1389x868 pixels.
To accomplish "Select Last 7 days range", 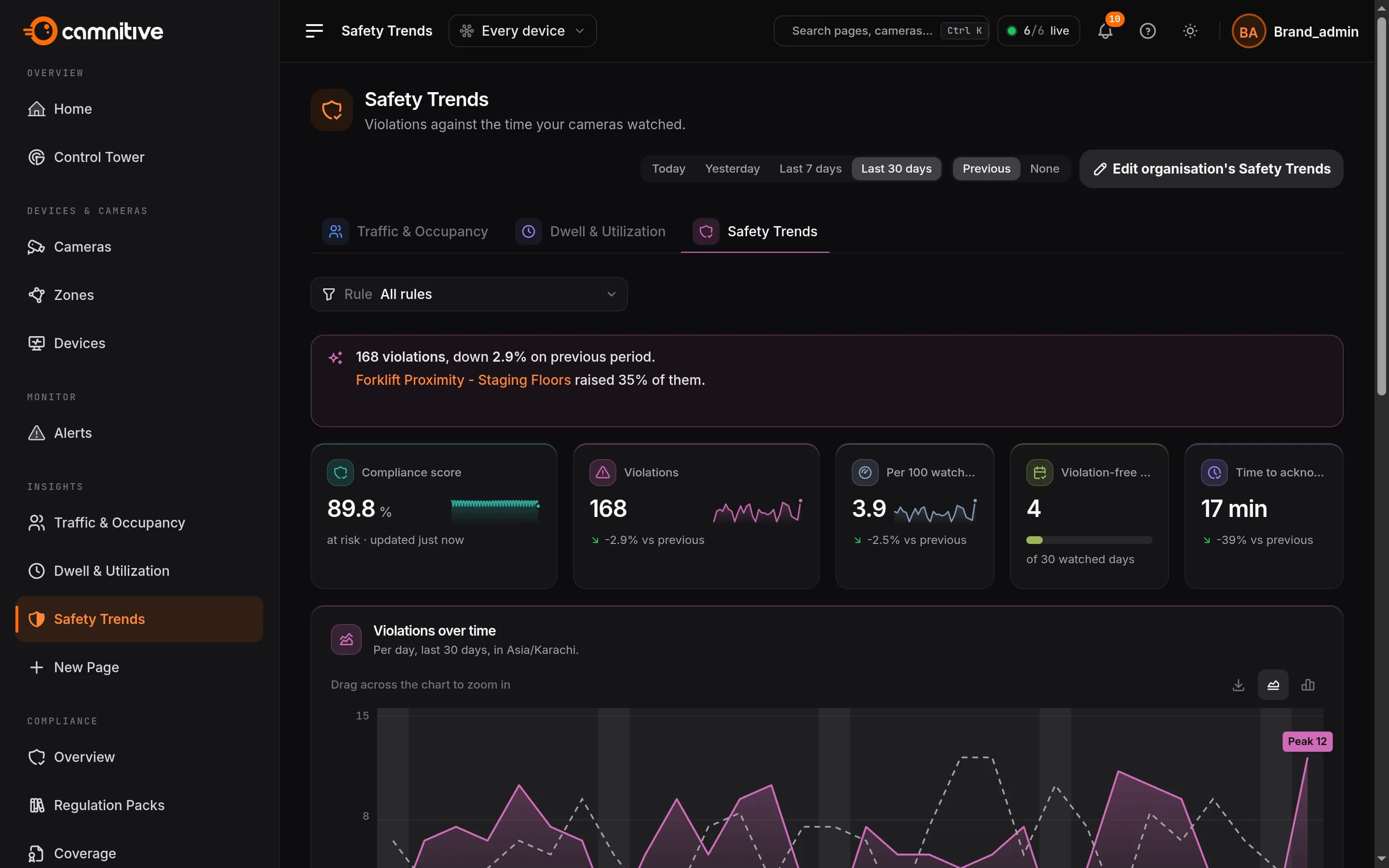I will pyautogui.click(x=810, y=169).
